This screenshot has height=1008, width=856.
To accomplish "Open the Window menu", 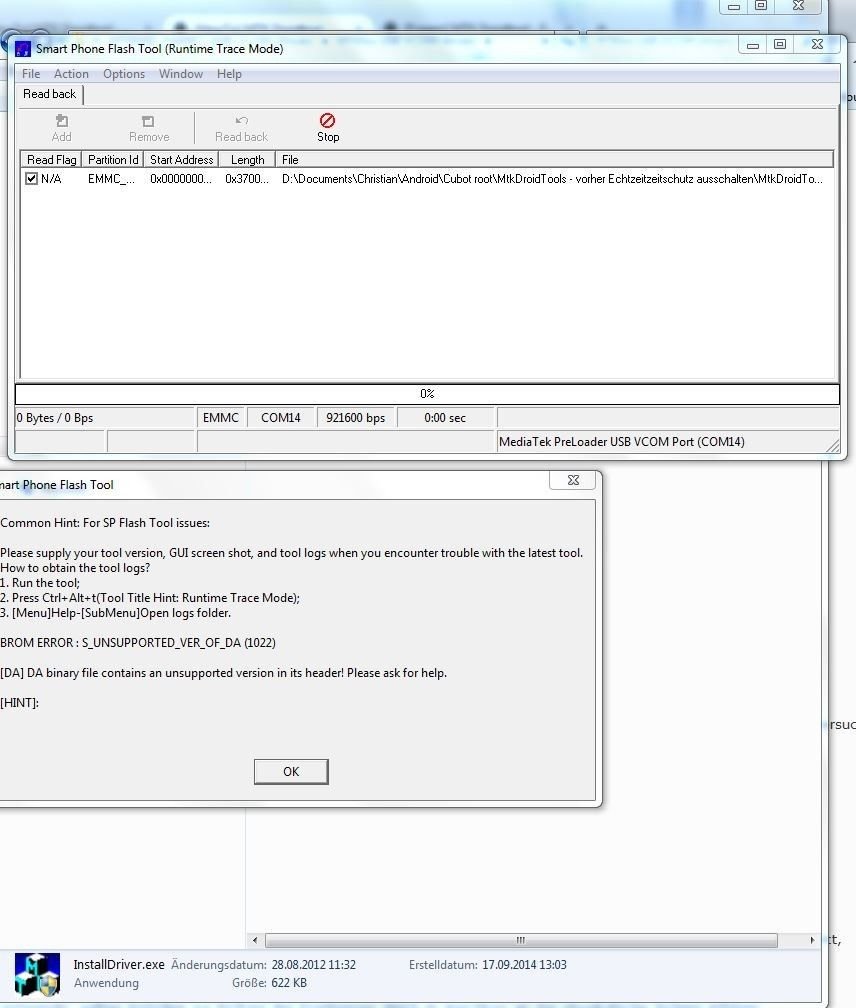I will (x=181, y=74).
